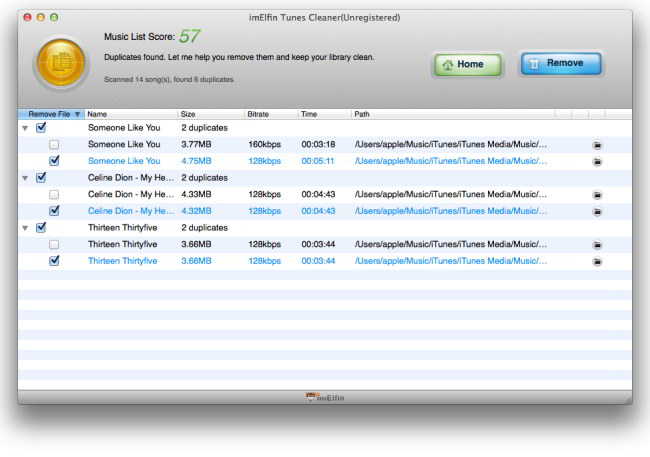This screenshot has width=650, height=457.
Task: Uncheck the Someone Like You group checkbox
Action: click(41, 128)
